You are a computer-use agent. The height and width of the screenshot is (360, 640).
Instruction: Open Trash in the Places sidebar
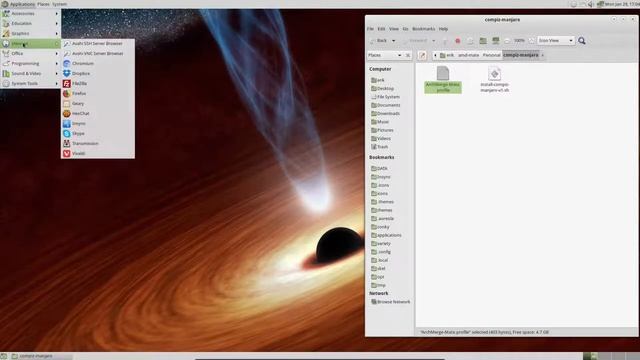pos(379,147)
